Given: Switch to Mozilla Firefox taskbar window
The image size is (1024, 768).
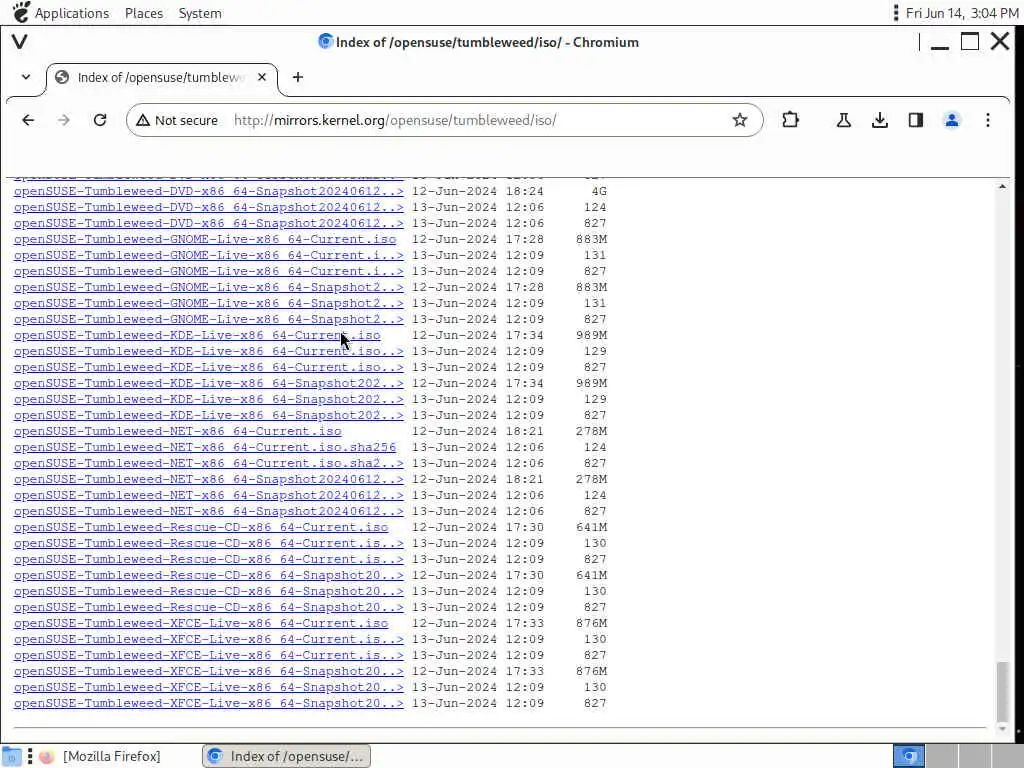Looking at the screenshot, I should click(x=99, y=756).
